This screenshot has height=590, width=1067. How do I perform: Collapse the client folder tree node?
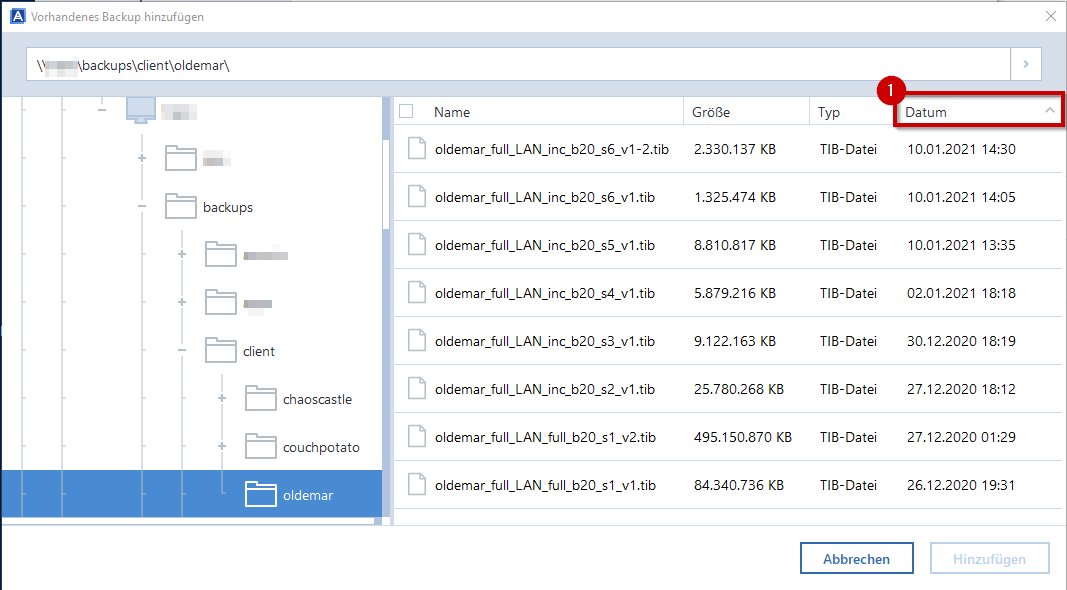[182, 351]
